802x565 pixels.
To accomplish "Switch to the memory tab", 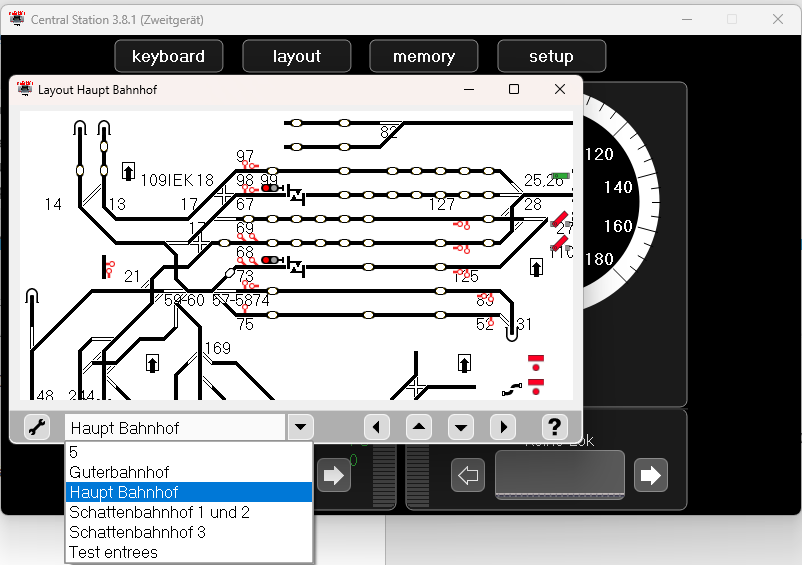I will coord(423,57).
